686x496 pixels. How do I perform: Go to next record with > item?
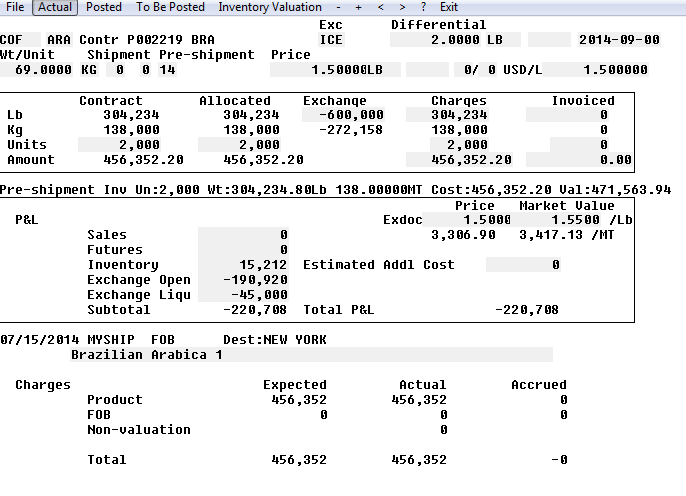402,7
